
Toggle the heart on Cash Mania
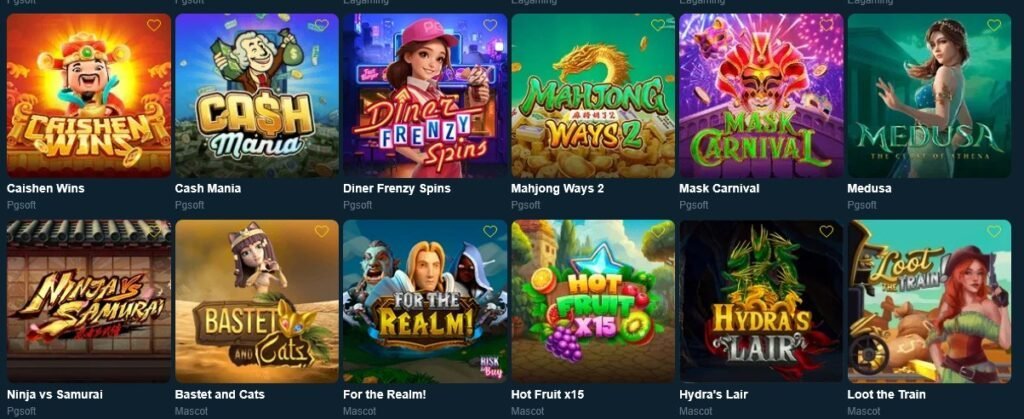[321, 25]
